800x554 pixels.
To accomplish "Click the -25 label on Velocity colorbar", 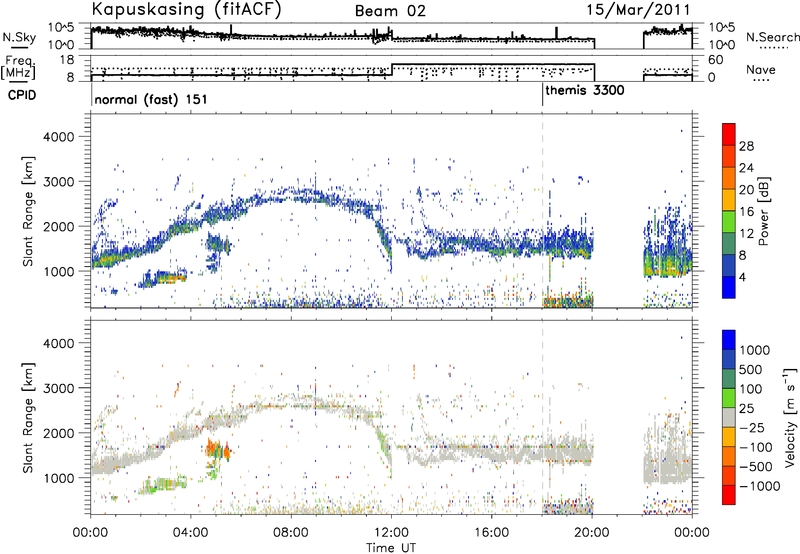I will coord(755,428).
